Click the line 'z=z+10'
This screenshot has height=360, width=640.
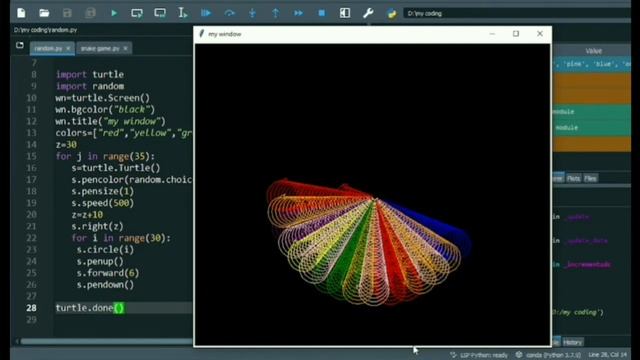[x=87, y=214]
